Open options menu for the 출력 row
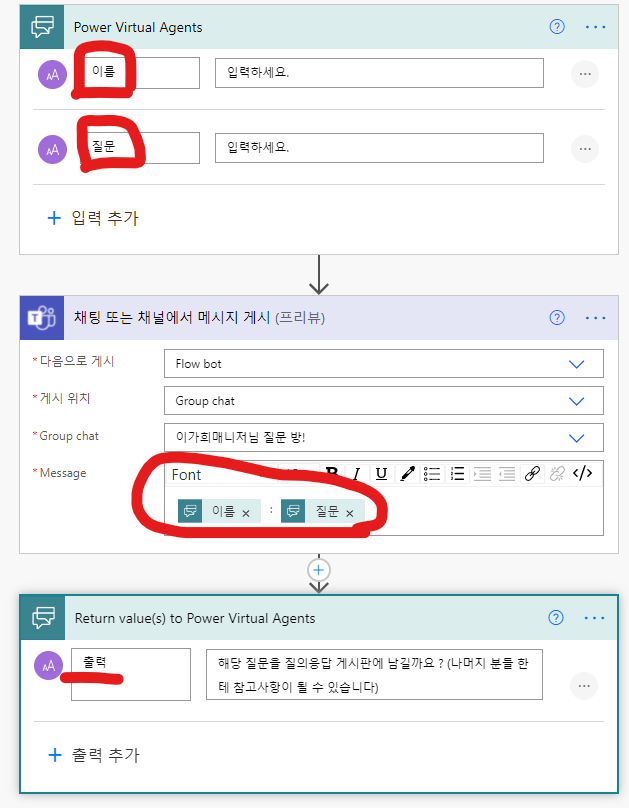Viewport: 629px width, 808px height. [x=584, y=686]
